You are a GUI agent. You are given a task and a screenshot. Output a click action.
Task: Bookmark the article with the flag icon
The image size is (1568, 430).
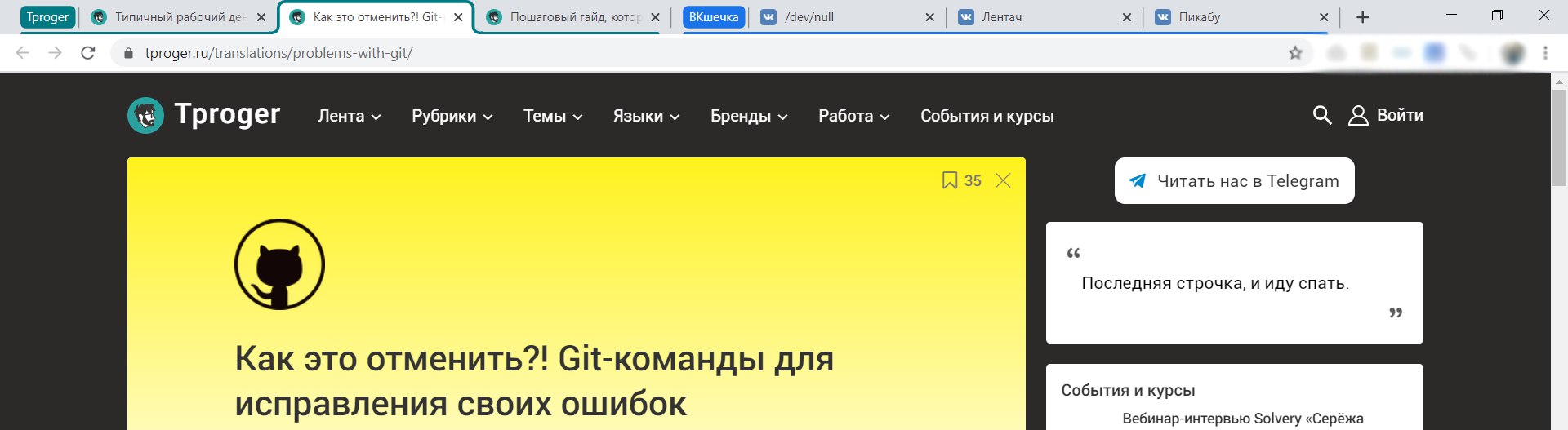(949, 180)
